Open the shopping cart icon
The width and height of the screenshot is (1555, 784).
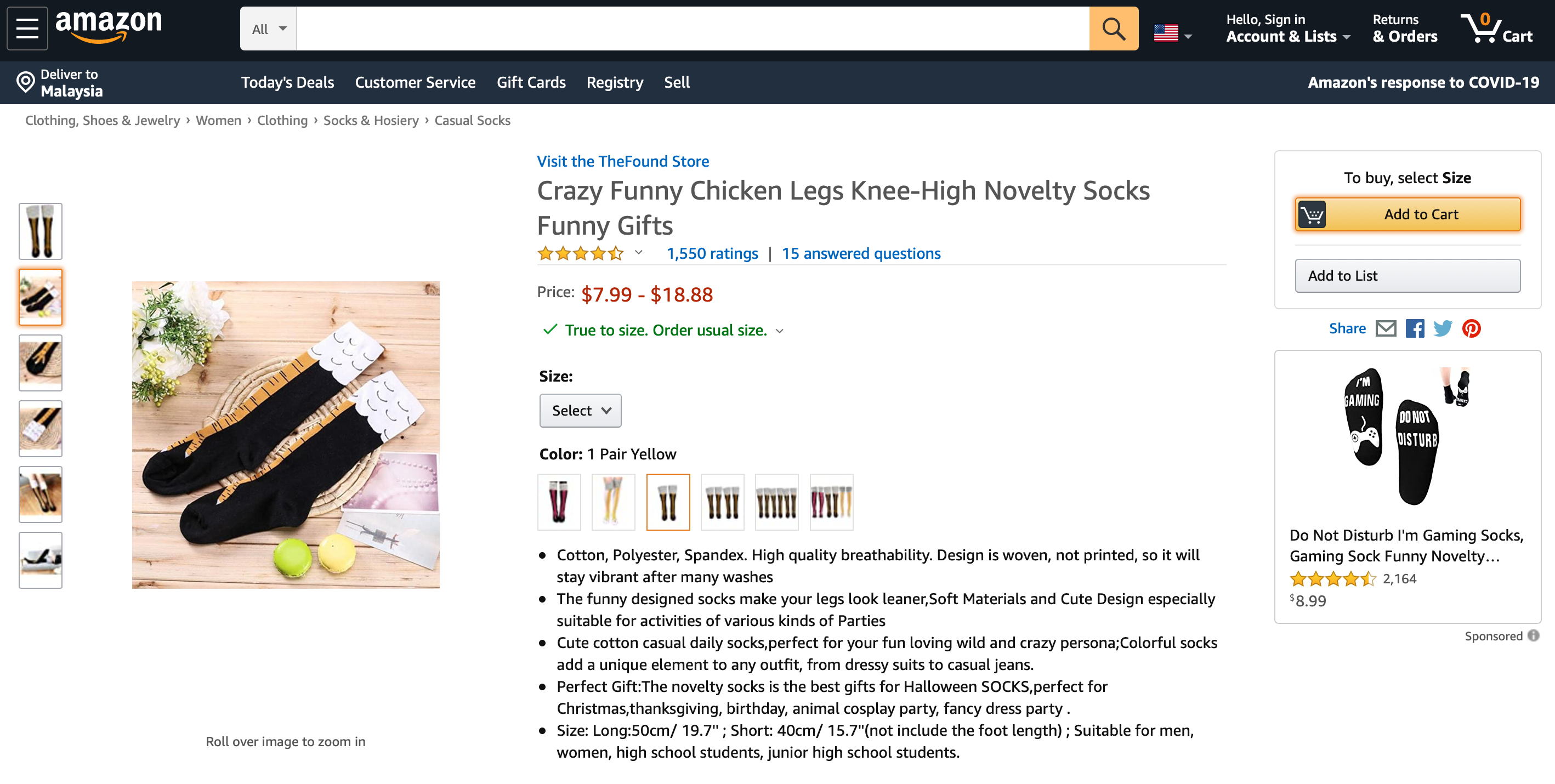[x=1496, y=29]
